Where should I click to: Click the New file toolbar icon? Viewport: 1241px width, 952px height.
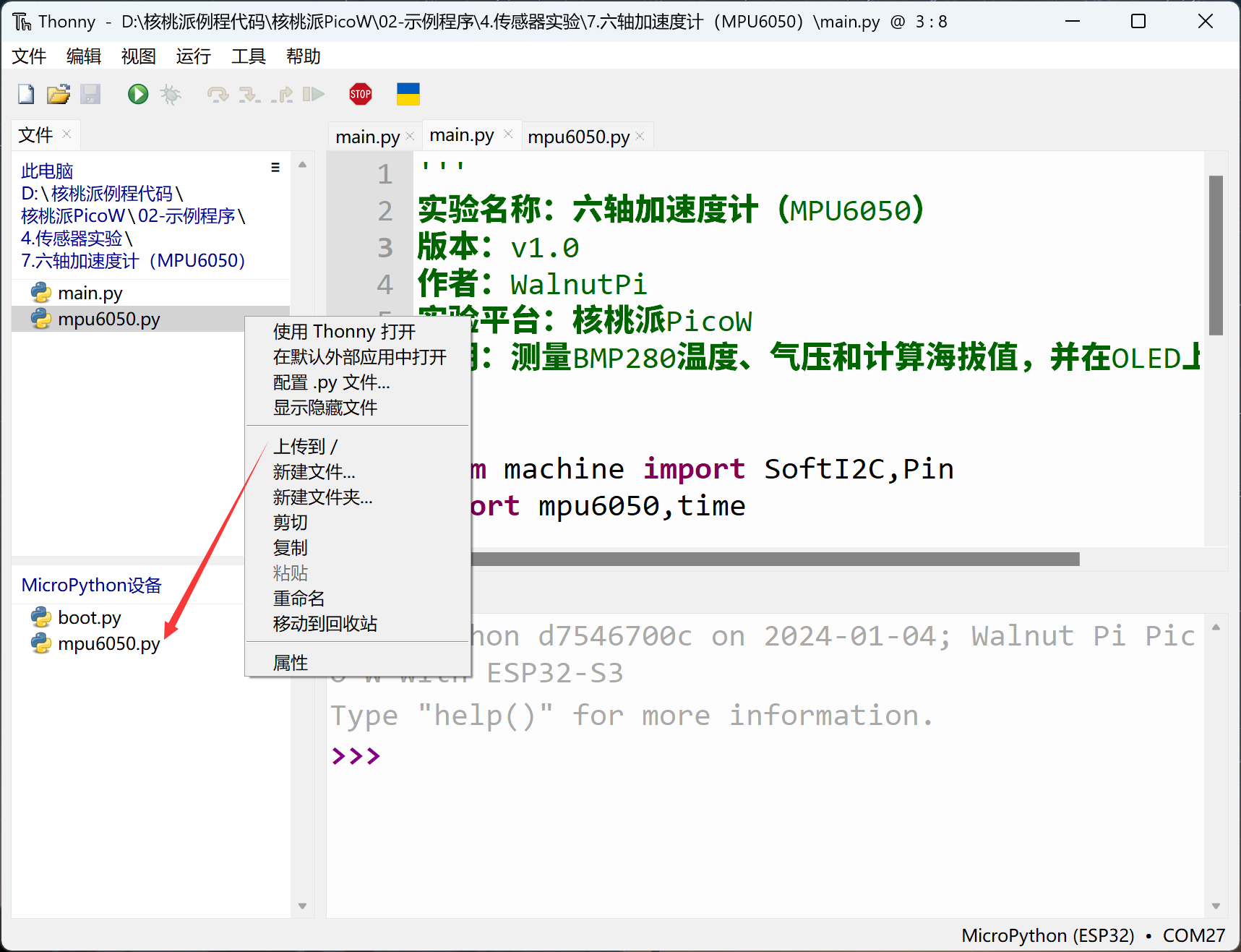coord(26,94)
